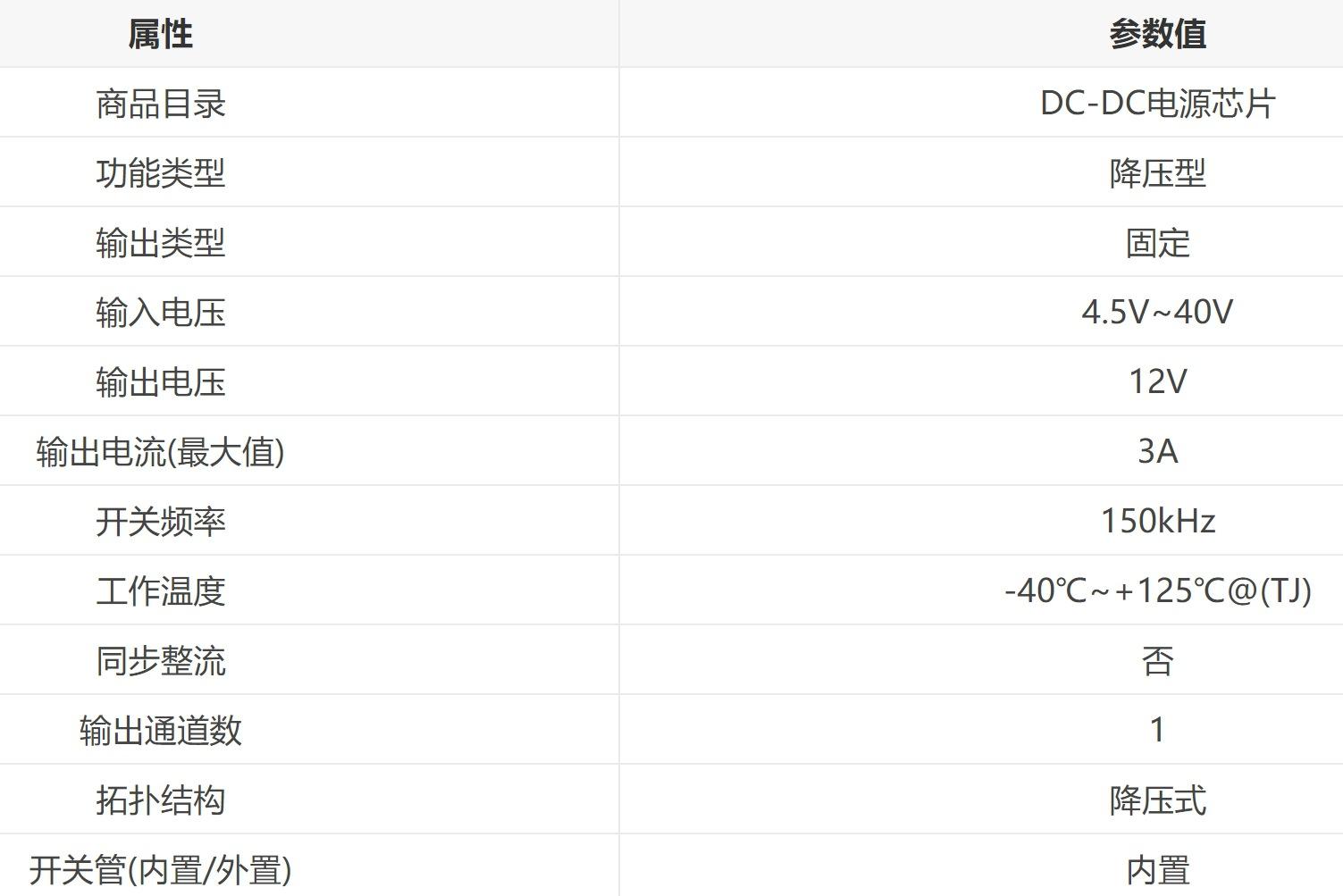
Task: Select the 输出电压 attribute label
Action: pyautogui.click(x=161, y=382)
